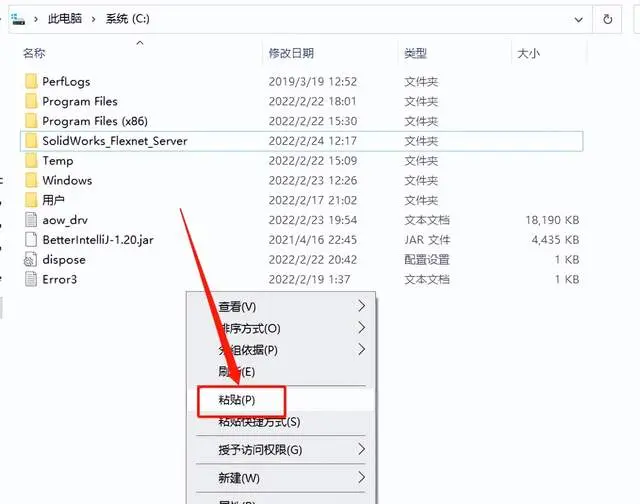Click the date 2021/4/16 22:45
The image size is (640, 504).
click(313, 240)
